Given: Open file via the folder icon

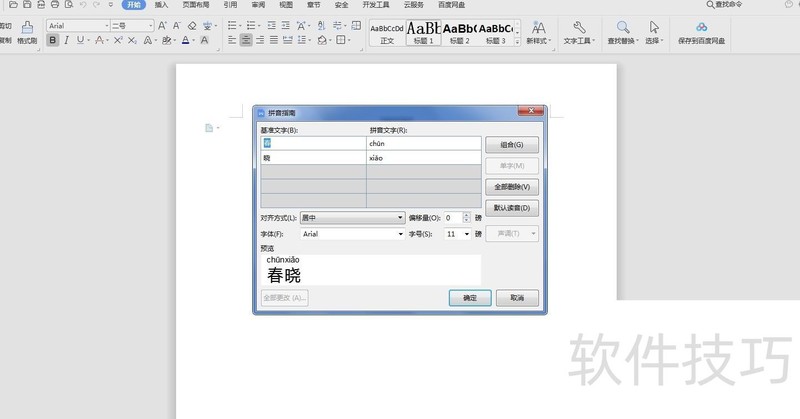Looking at the screenshot, I should click(x=13, y=5).
